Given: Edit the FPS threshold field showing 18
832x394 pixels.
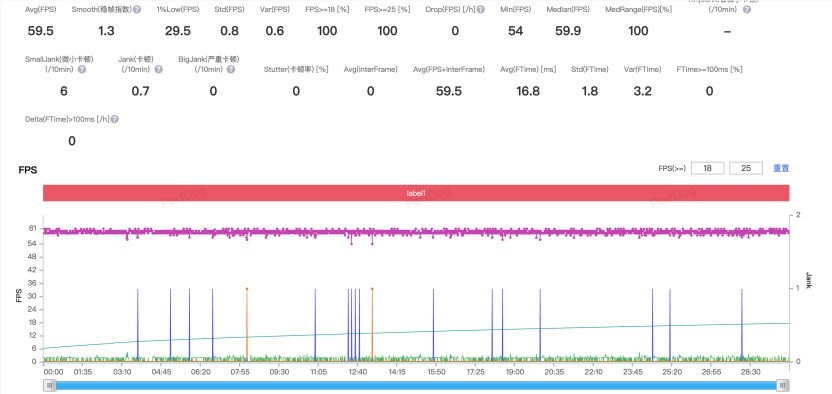Looking at the screenshot, I should (x=708, y=168).
